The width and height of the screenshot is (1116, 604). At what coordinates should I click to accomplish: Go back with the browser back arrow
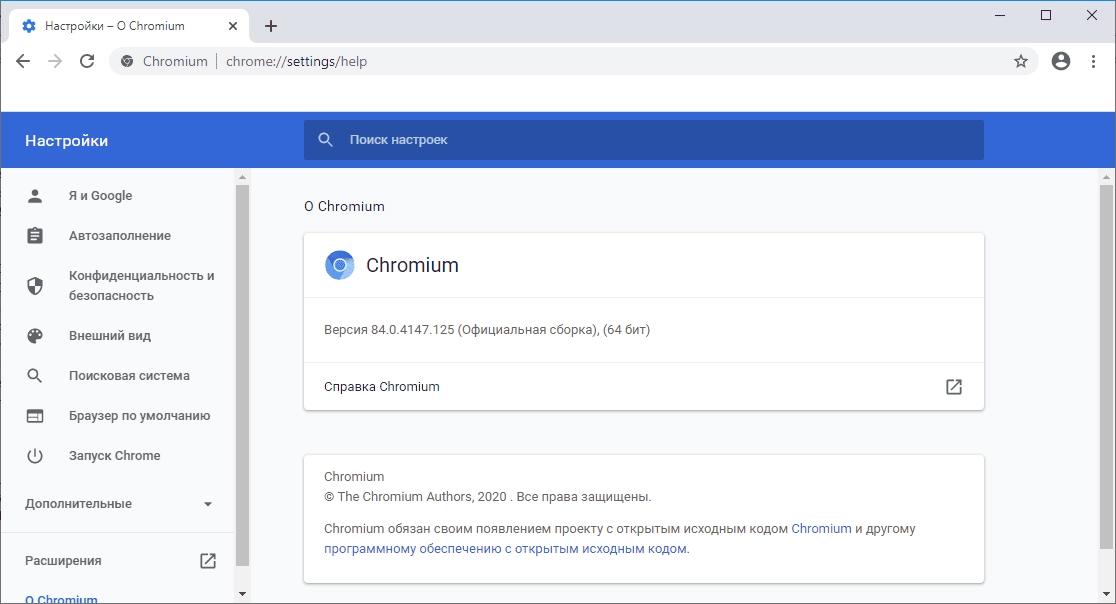coord(23,61)
